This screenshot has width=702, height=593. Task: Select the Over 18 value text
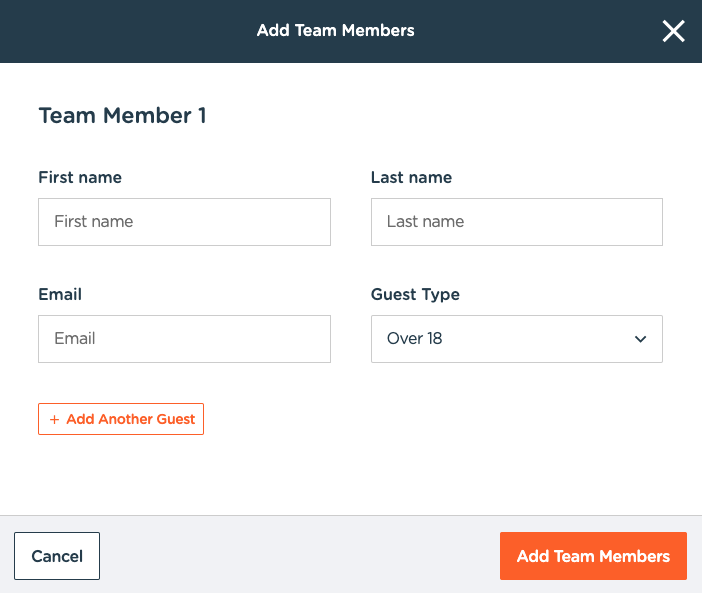(414, 339)
